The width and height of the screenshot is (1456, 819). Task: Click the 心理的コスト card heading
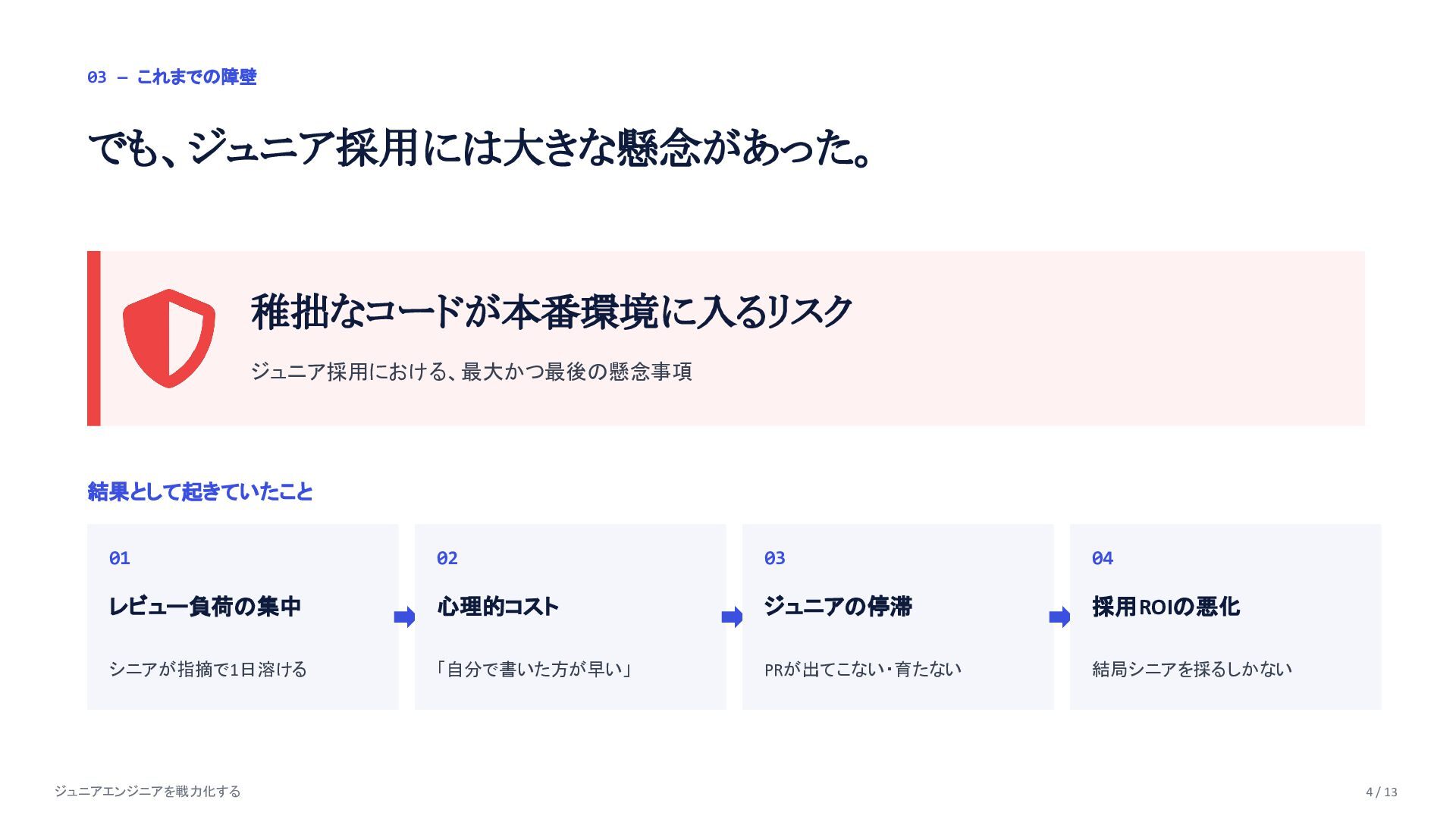498,607
